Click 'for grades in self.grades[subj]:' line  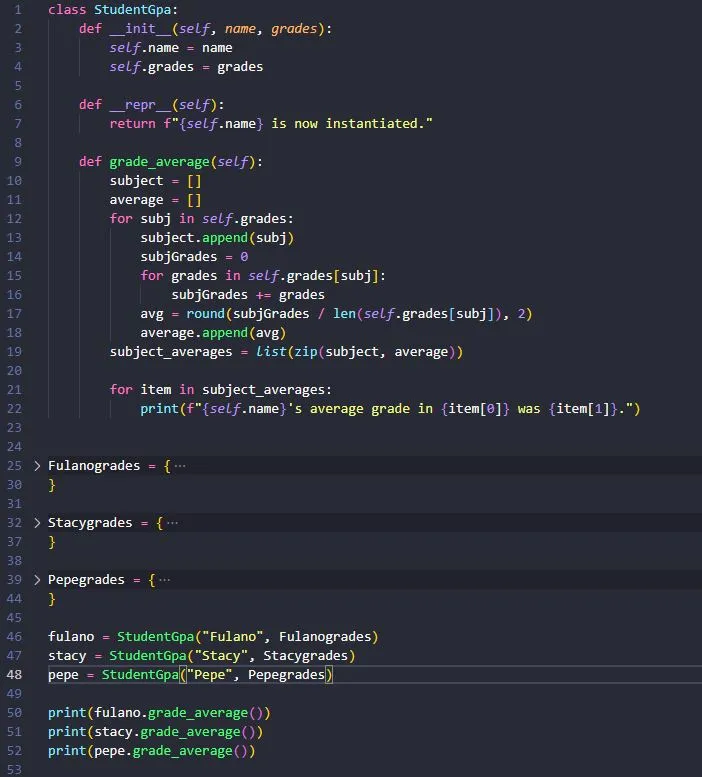[x=263, y=276]
